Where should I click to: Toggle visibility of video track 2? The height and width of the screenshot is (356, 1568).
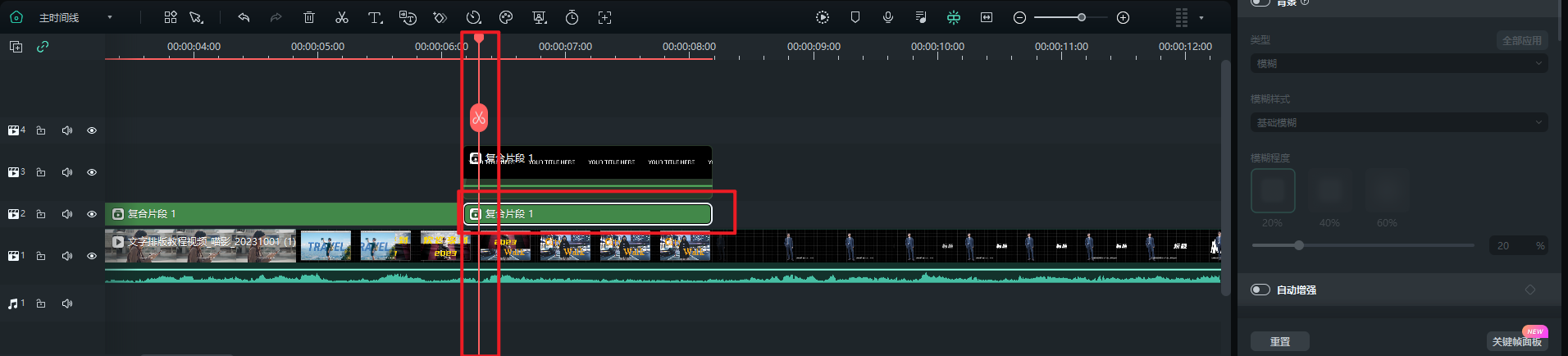92,214
